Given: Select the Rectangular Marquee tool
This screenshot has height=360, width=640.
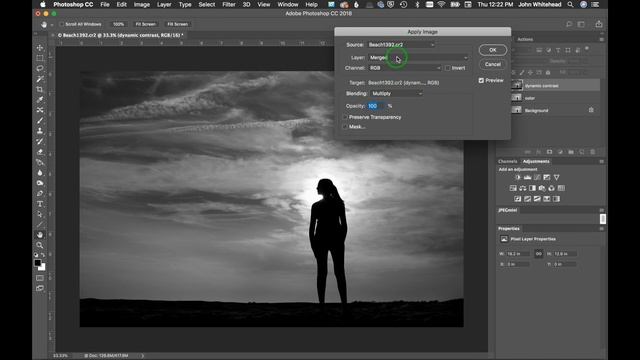Looking at the screenshot, I should (x=40, y=58).
